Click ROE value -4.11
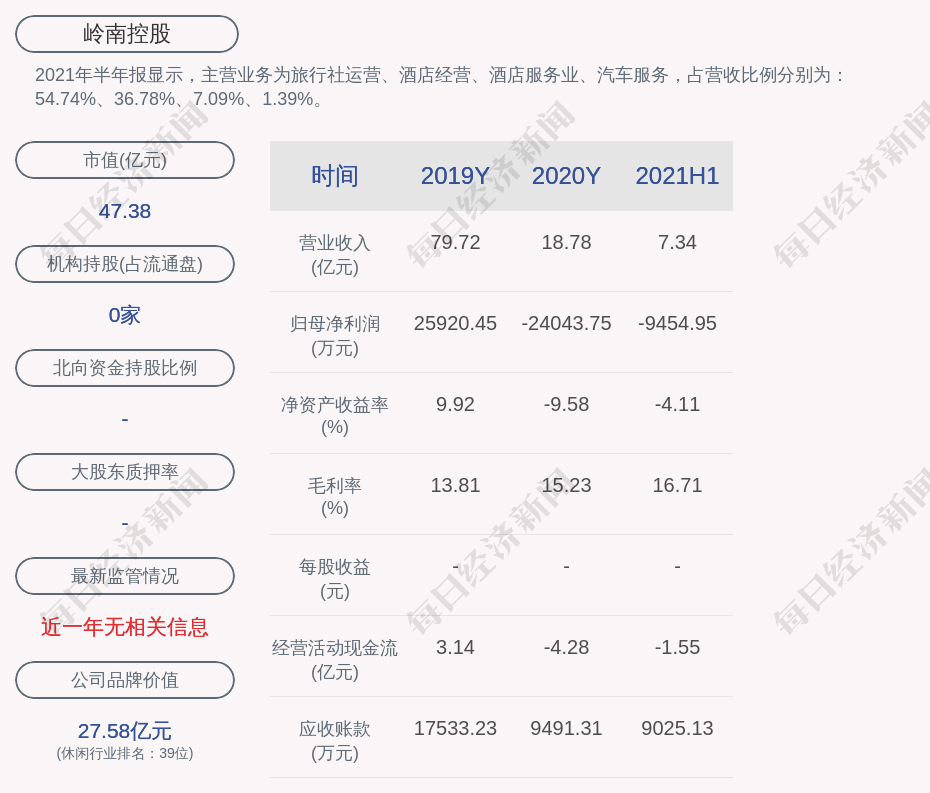930x793 pixels. (x=677, y=405)
